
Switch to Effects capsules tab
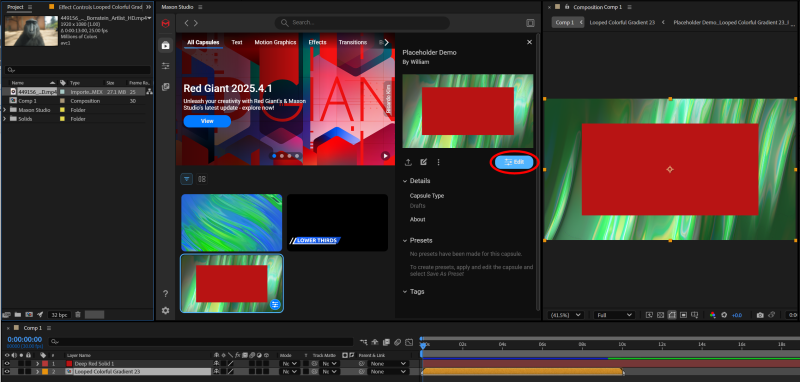[x=317, y=42]
